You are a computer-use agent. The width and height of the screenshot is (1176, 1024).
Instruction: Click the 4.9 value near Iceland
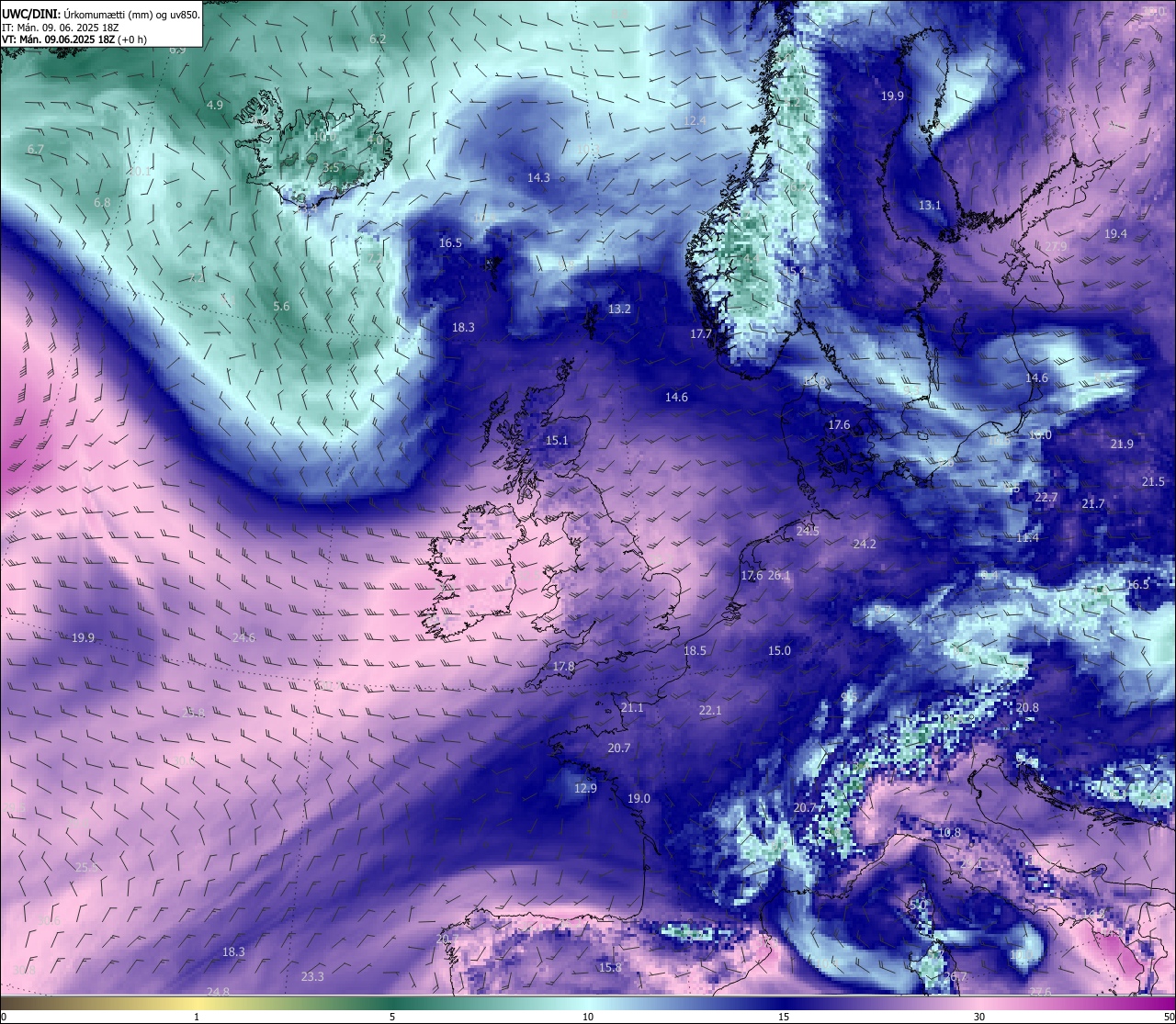pos(214,105)
